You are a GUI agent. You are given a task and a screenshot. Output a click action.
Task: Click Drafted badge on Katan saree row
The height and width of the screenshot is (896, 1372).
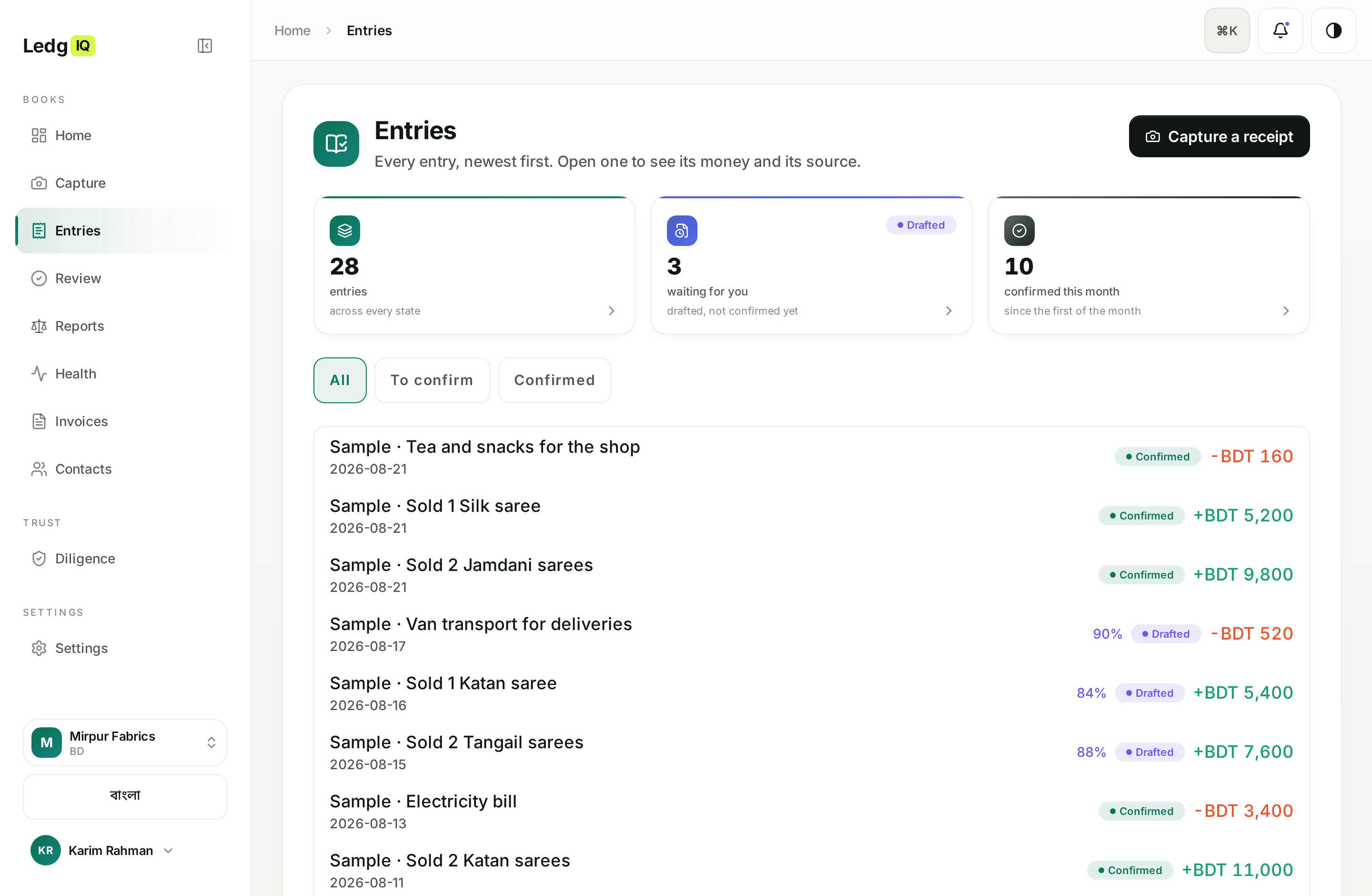pos(1150,693)
